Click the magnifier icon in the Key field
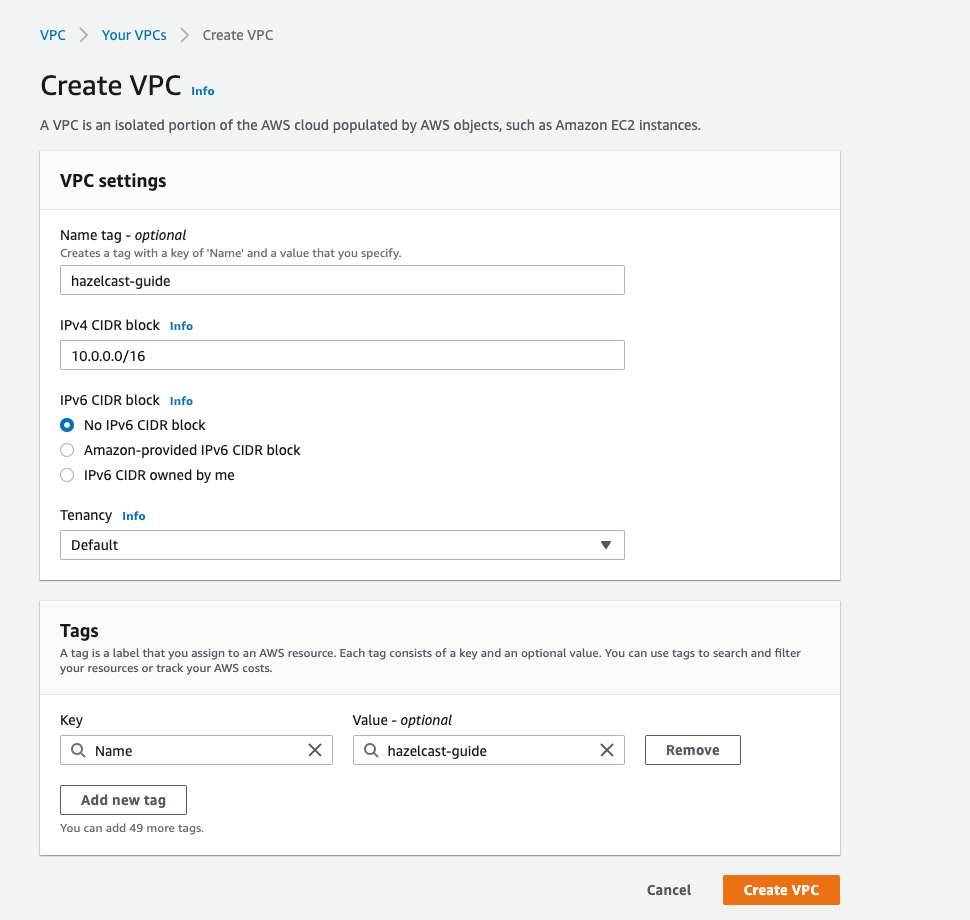970x920 pixels. pyautogui.click(x=78, y=750)
